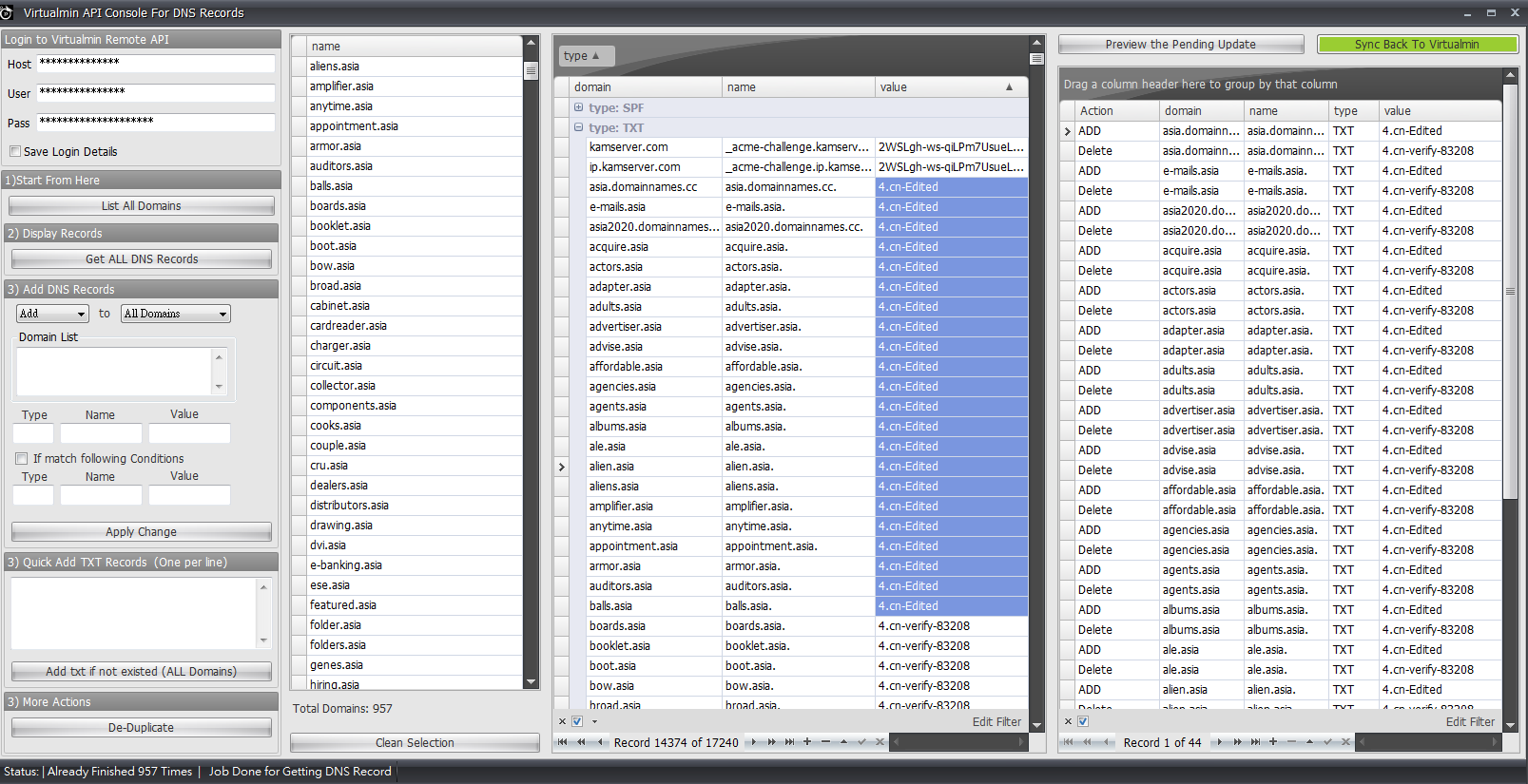The width and height of the screenshot is (1528, 784).
Task: Click the end-edit checkmark in DNS records navigator
Action: pos(861,742)
